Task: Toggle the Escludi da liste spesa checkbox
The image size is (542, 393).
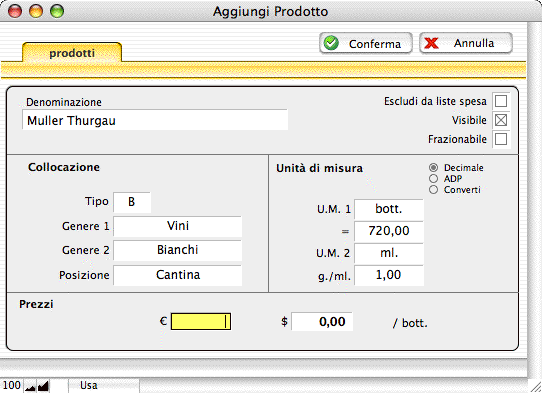Action: click(x=501, y=101)
